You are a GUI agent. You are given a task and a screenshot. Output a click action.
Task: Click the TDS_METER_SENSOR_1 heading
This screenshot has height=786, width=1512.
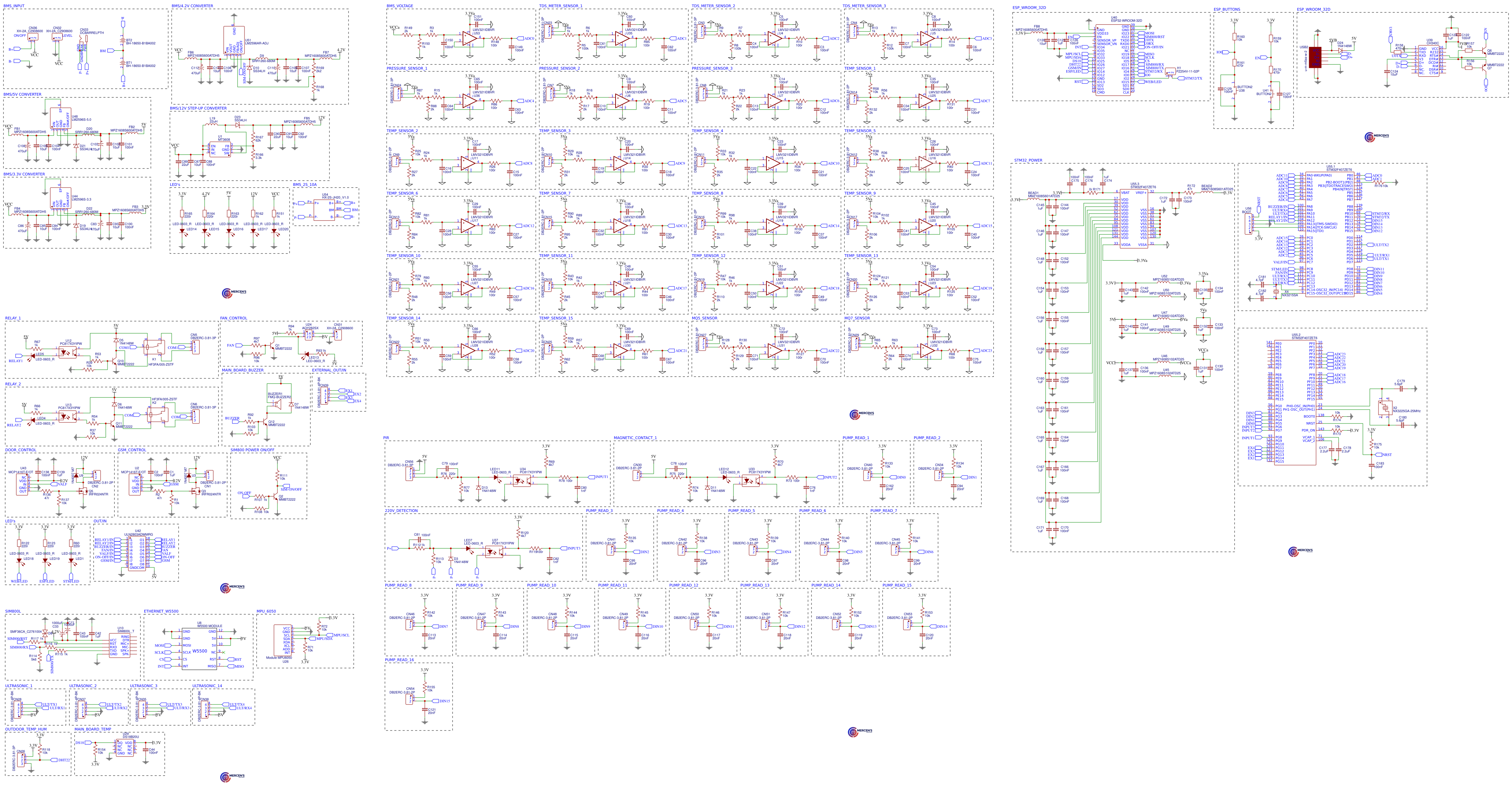(560, 6)
